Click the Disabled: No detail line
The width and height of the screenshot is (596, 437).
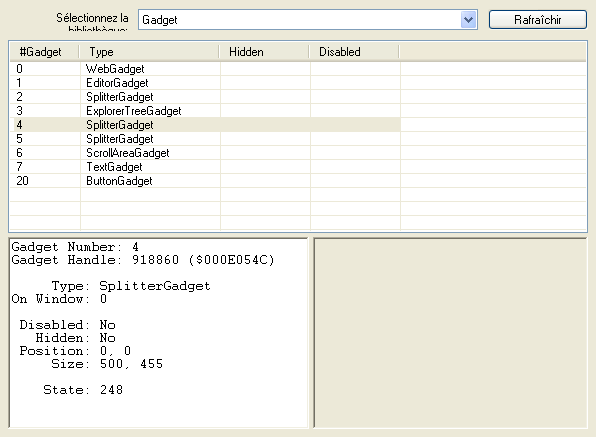click(67, 325)
